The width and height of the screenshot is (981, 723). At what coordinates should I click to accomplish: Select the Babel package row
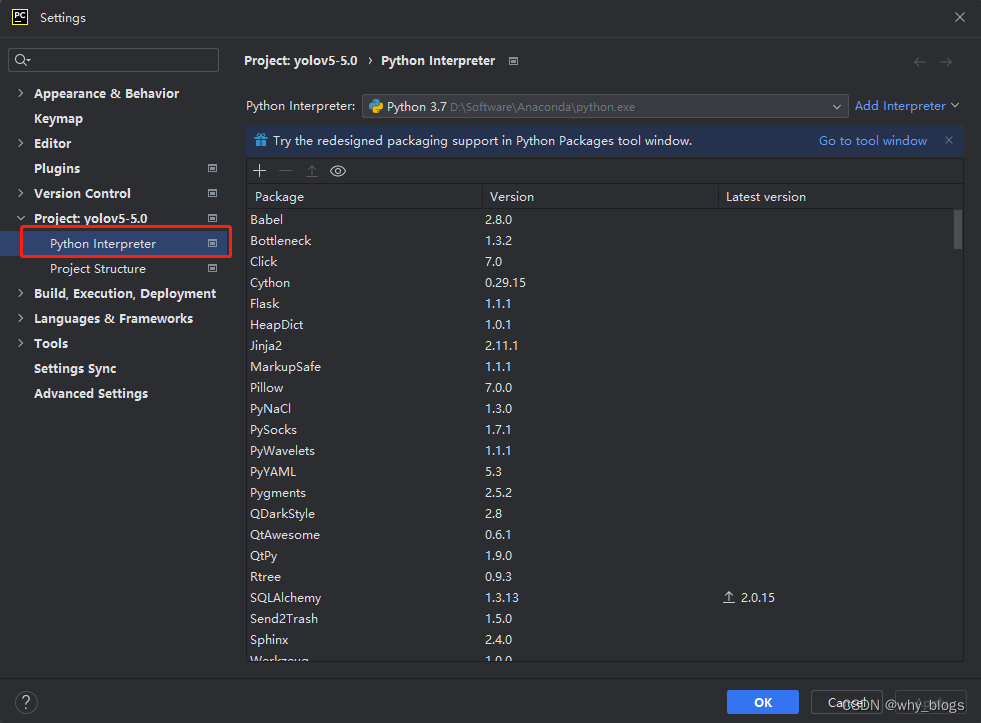pyautogui.click(x=600, y=220)
